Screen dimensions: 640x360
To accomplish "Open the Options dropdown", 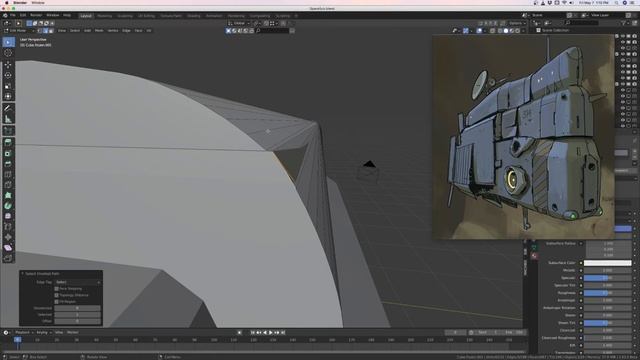I will [517, 23].
